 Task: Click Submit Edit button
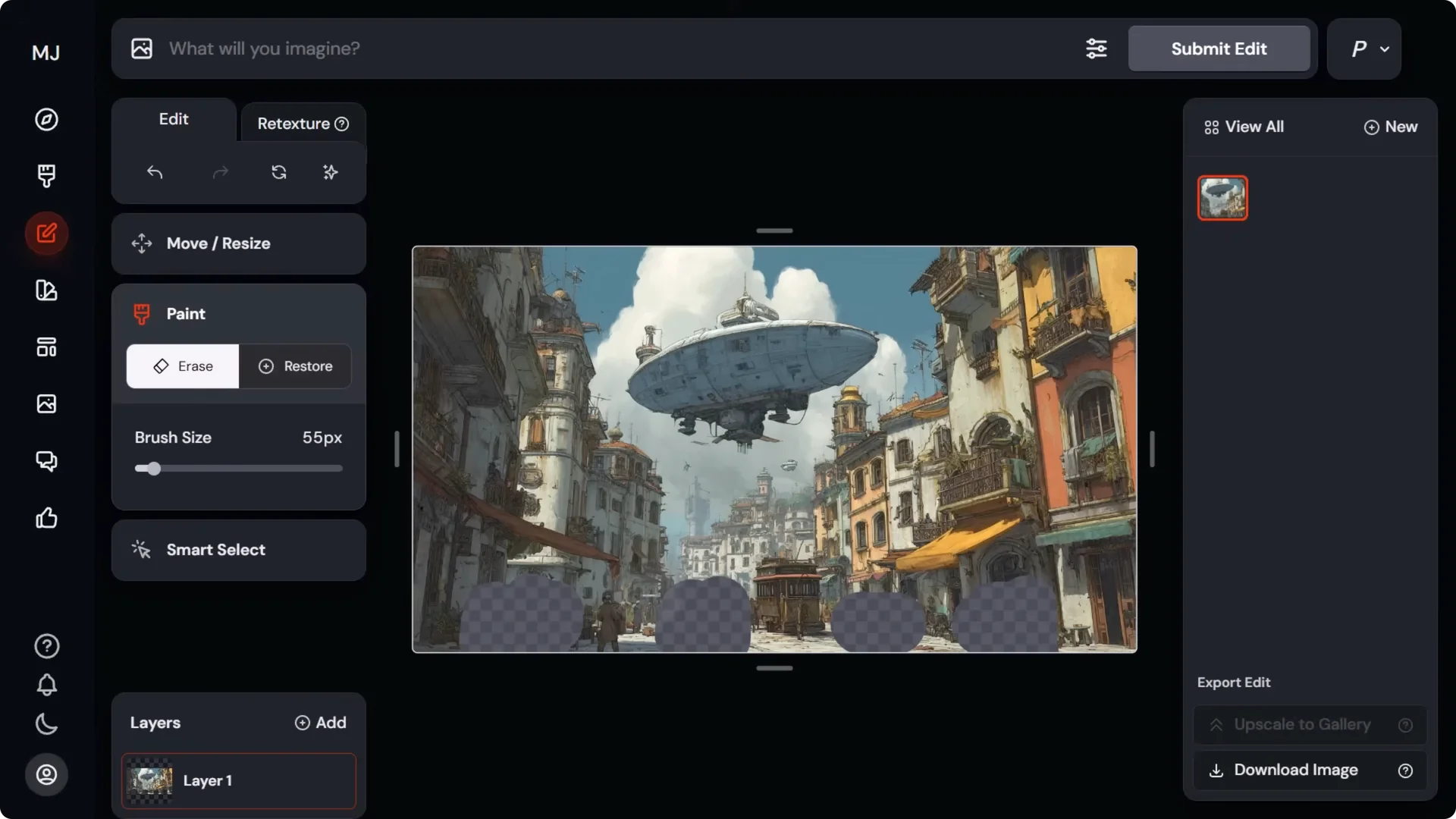pos(1219,49)
